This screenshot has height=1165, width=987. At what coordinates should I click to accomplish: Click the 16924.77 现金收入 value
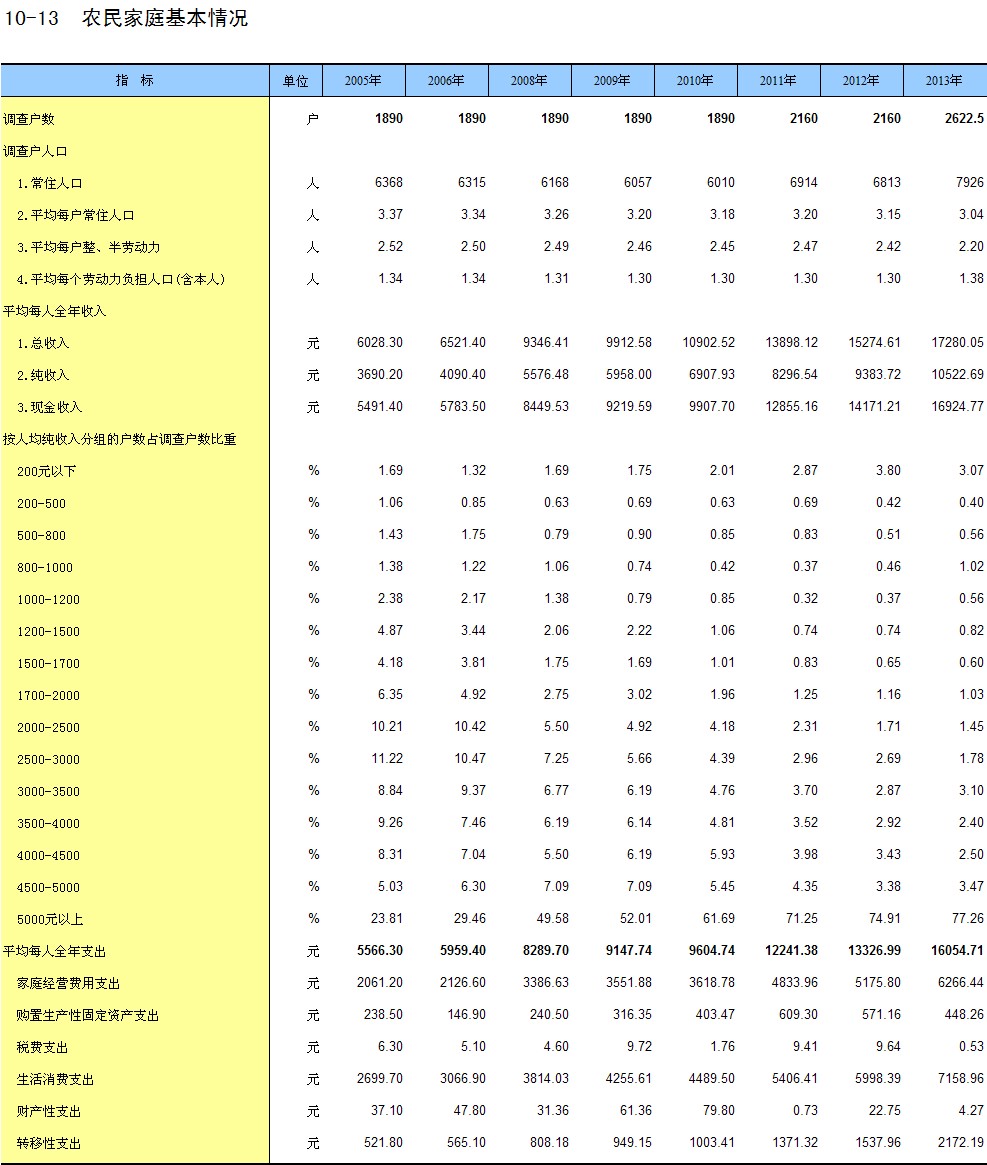click(957, 406)
